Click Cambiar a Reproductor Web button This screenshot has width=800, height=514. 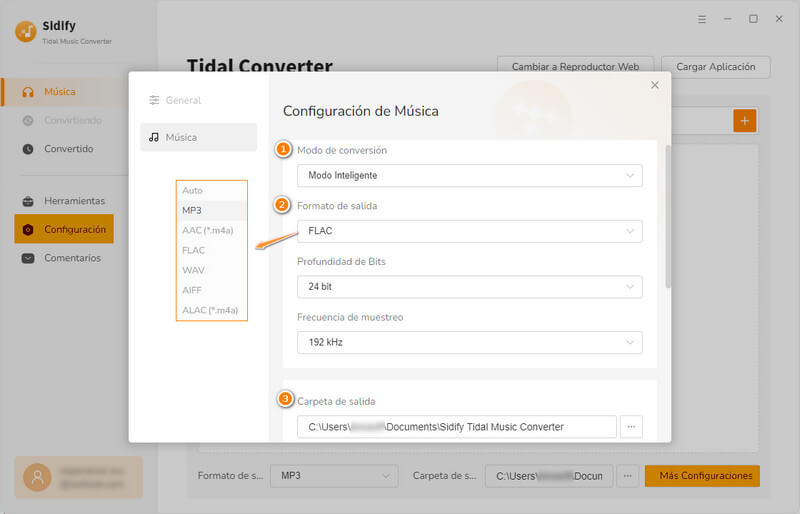[576, 67]
